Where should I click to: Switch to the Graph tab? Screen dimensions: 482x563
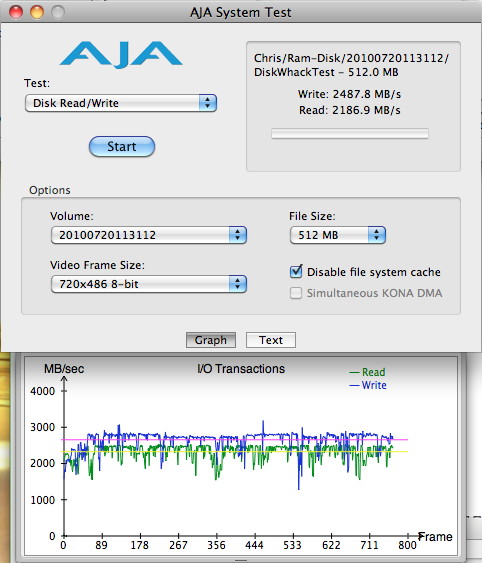pyautogui.click(x=211, y=340)
